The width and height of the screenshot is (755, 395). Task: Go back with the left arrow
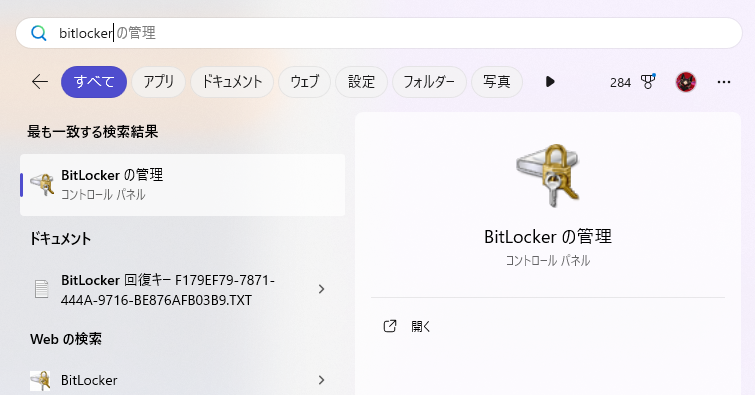40,82
